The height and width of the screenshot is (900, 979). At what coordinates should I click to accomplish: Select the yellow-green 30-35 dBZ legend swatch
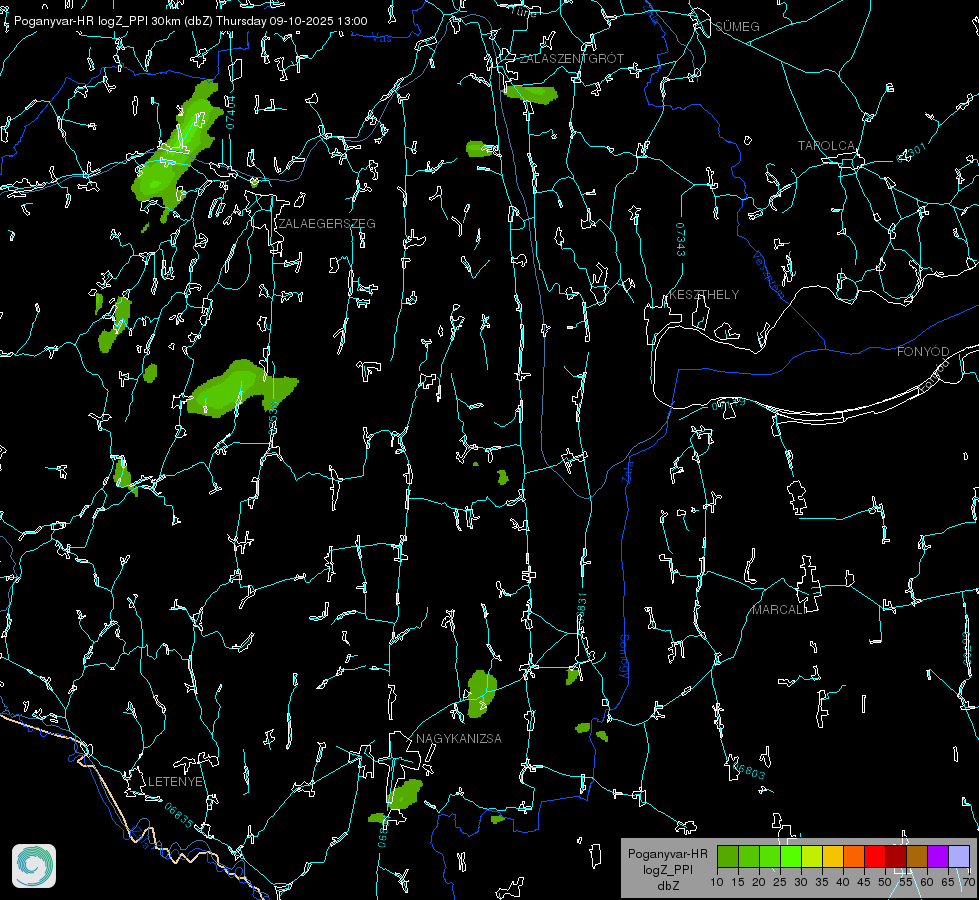click(x=812, y=856)
